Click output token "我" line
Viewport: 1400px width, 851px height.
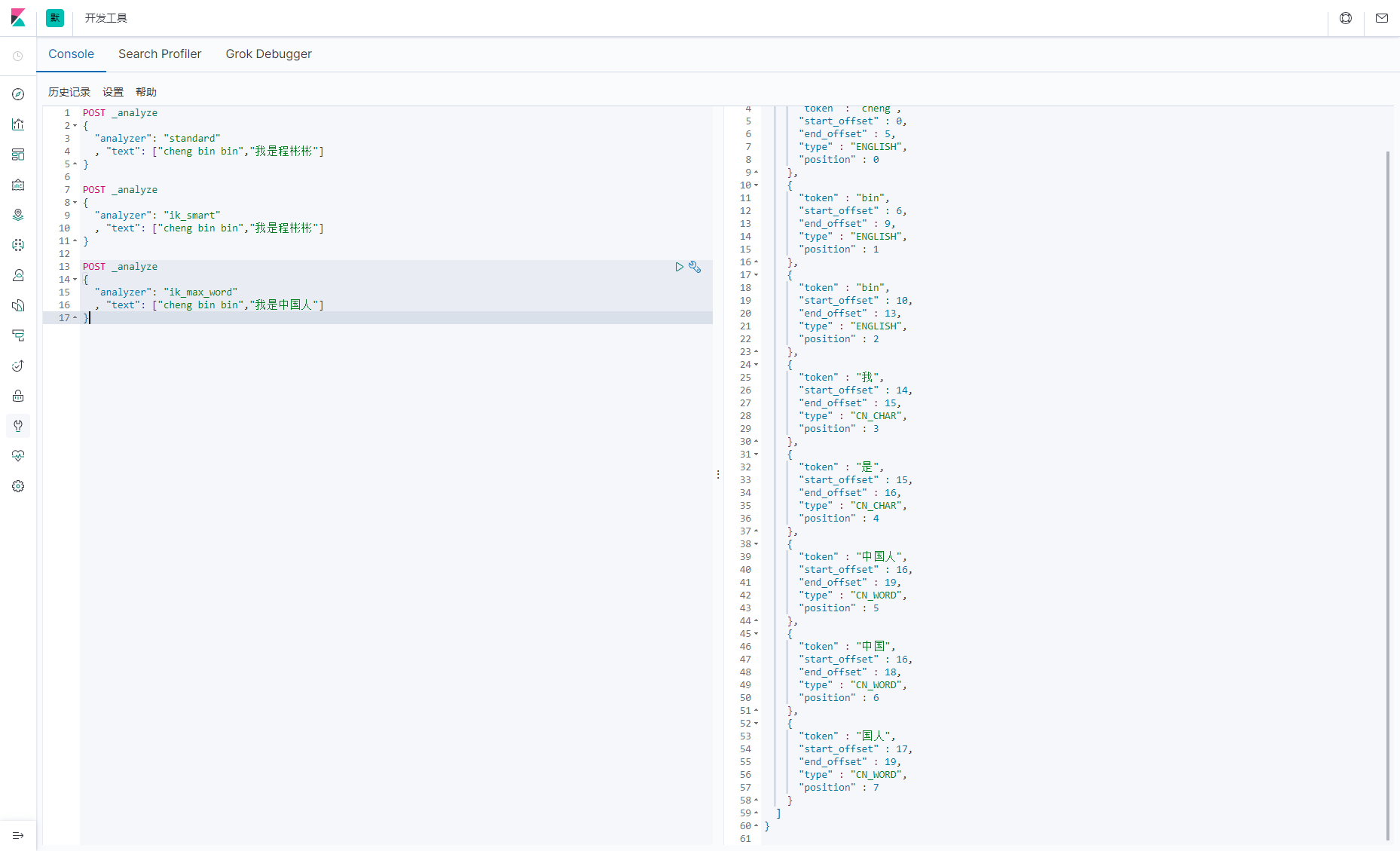tap(841, 378)
